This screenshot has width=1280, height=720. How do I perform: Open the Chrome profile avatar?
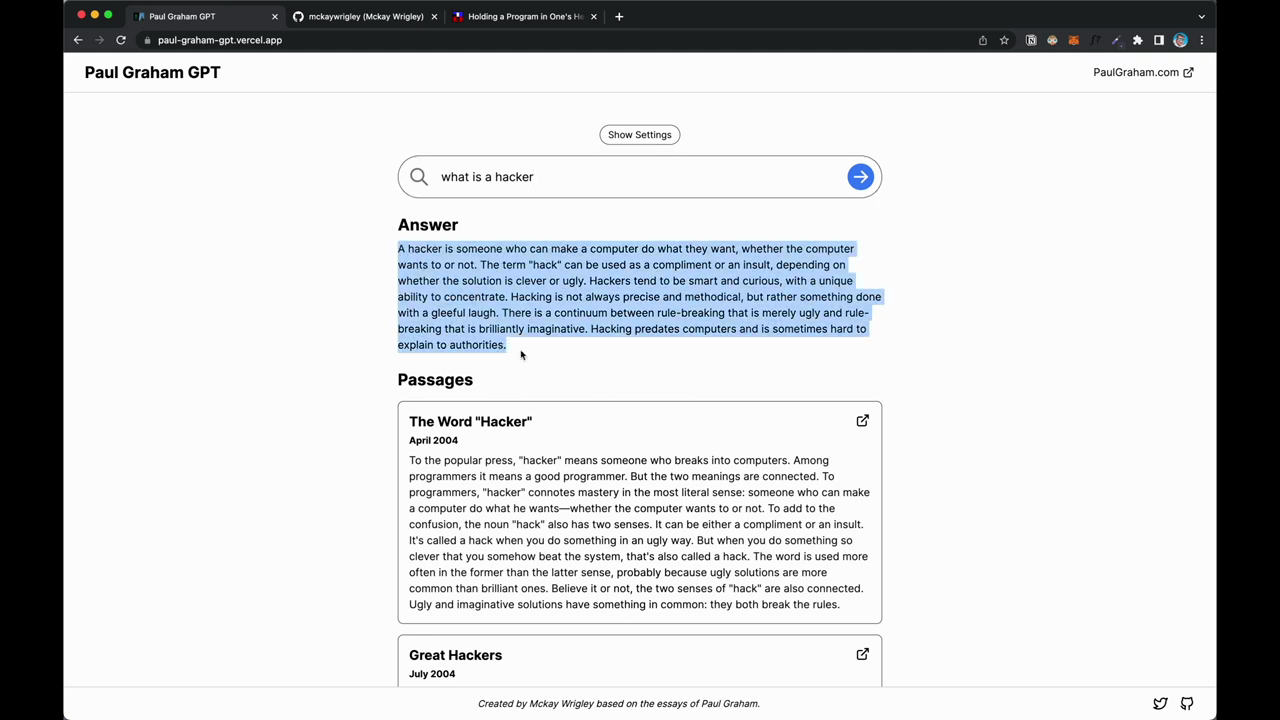(1180, 40)
